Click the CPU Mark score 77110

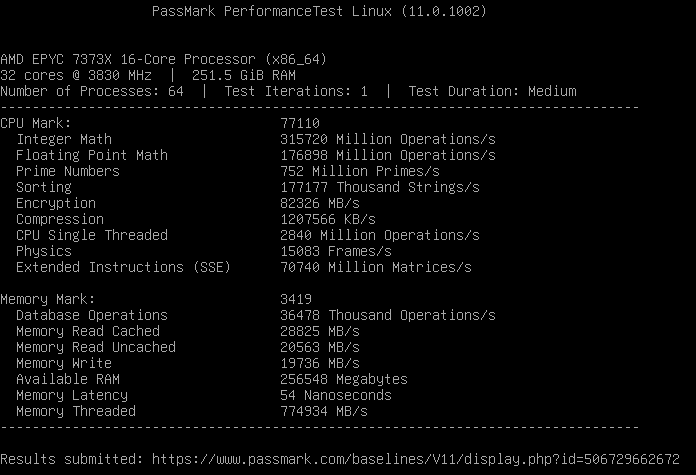300,123
